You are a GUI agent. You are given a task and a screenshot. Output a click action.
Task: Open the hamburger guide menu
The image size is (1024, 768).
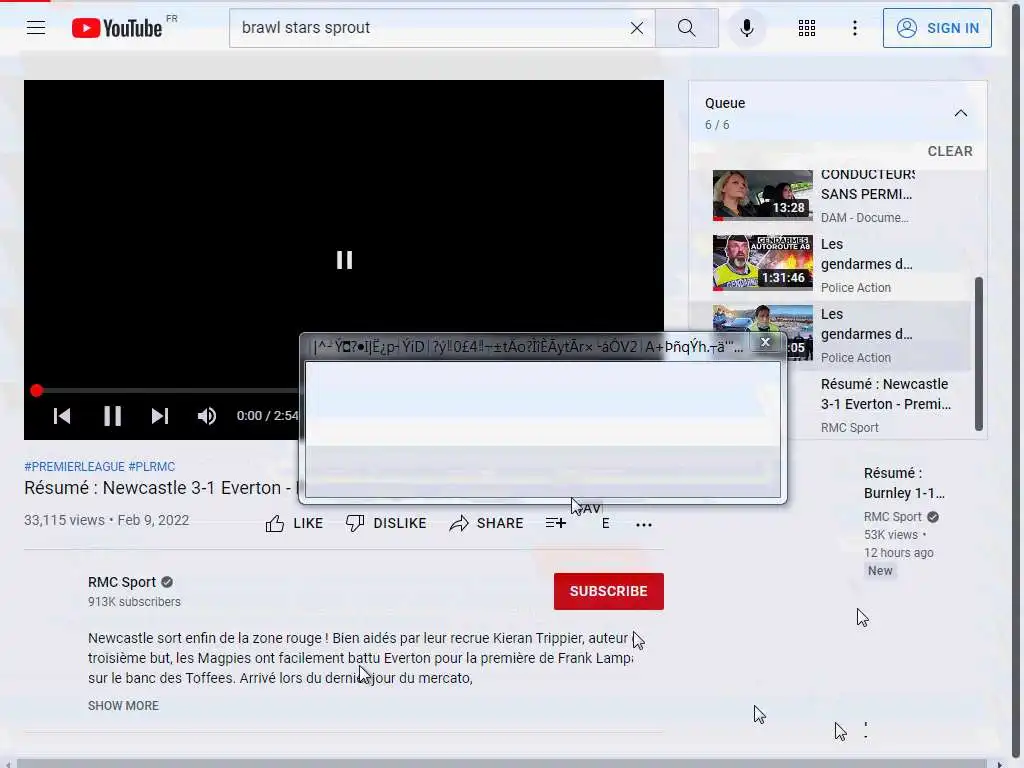(36, 27)
